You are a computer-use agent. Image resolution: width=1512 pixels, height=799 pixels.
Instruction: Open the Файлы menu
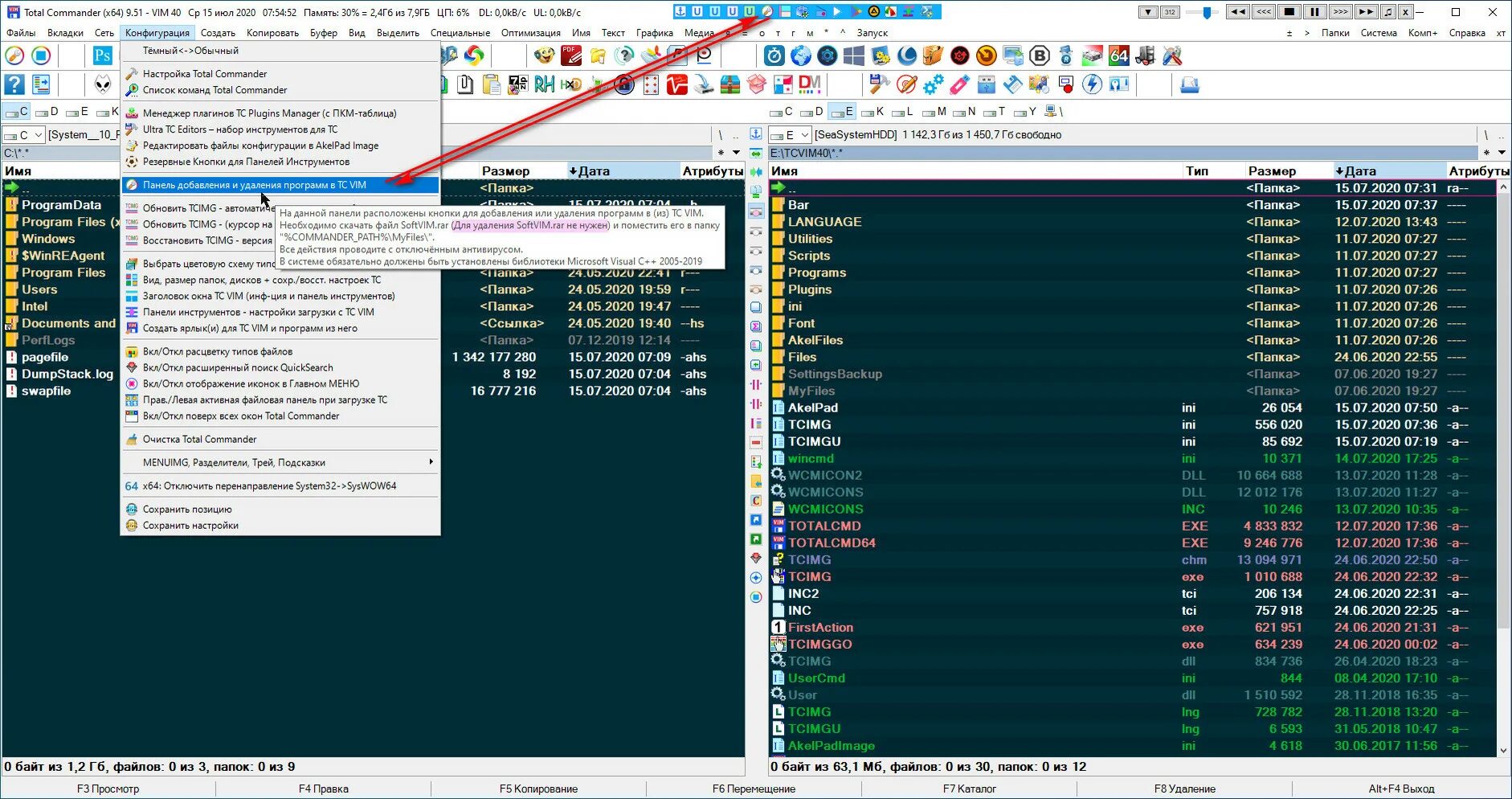pos(21,33)
